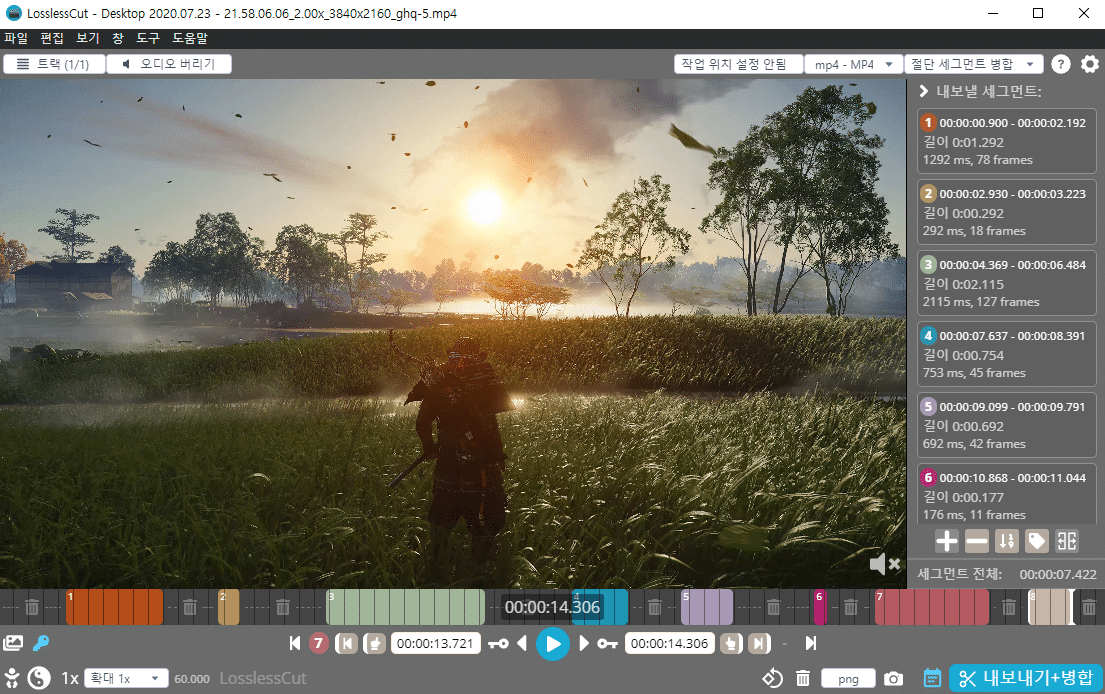1105x694 pixels.
Task: Open the zoom 확대 1x dropdown
Action: click(126, 678)
